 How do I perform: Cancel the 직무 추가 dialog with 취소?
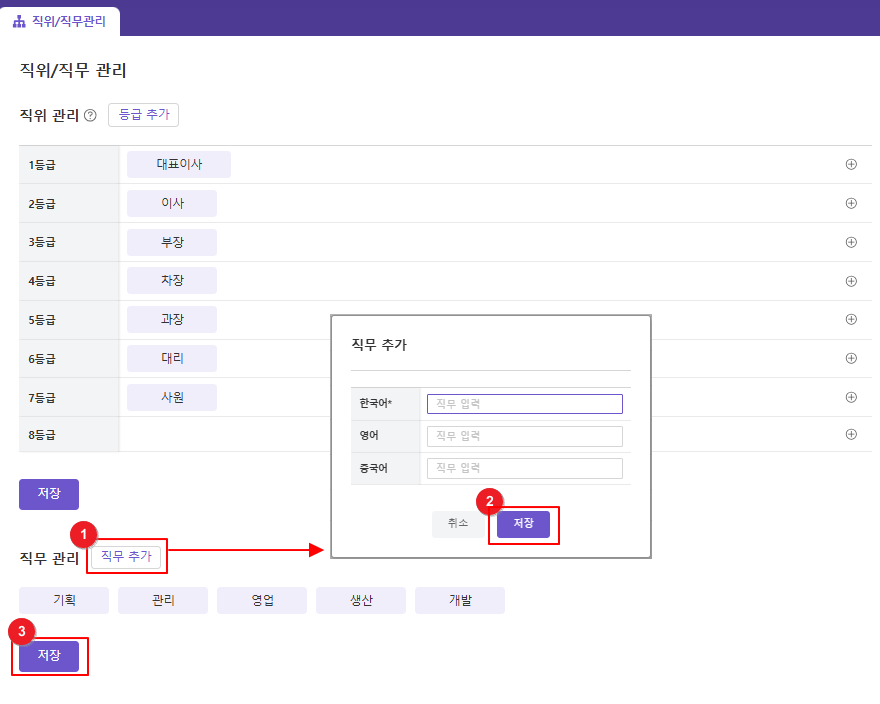click(458, 524)
